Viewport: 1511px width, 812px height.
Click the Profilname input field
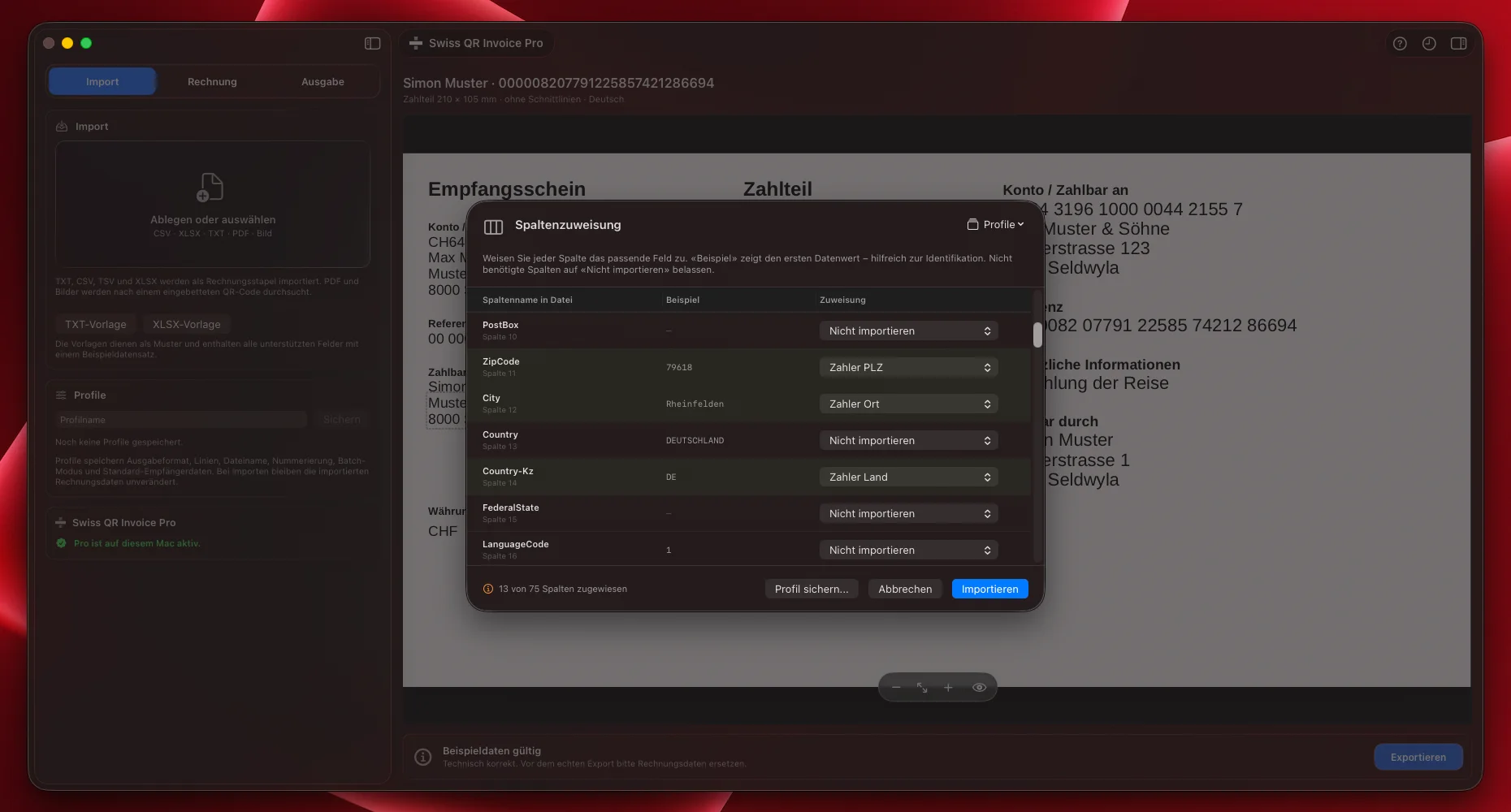coord(181,420)
